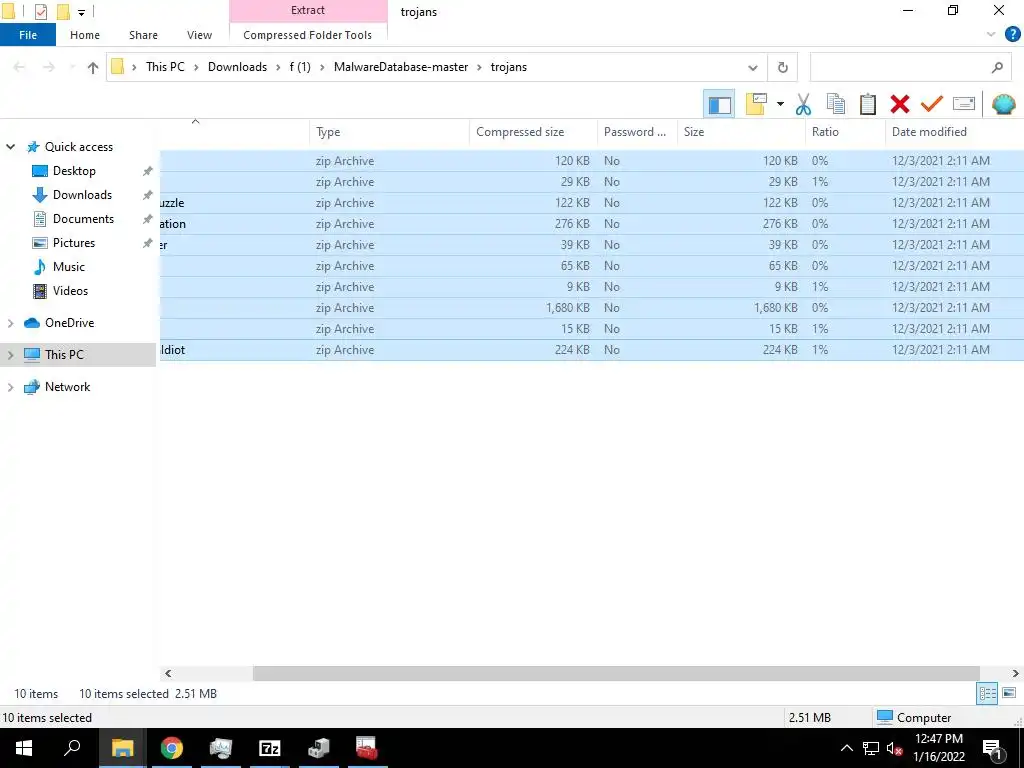Image resolution: width=1024 pixels, height=768 pixels.
Task: Collapse the Quick access tree node
Action: click(10, 147)
